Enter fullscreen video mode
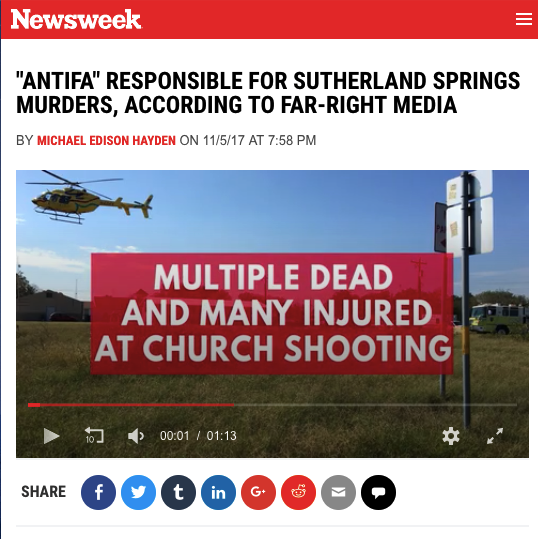538x539 pixels. pyautogui.click(x=495, y=436)
